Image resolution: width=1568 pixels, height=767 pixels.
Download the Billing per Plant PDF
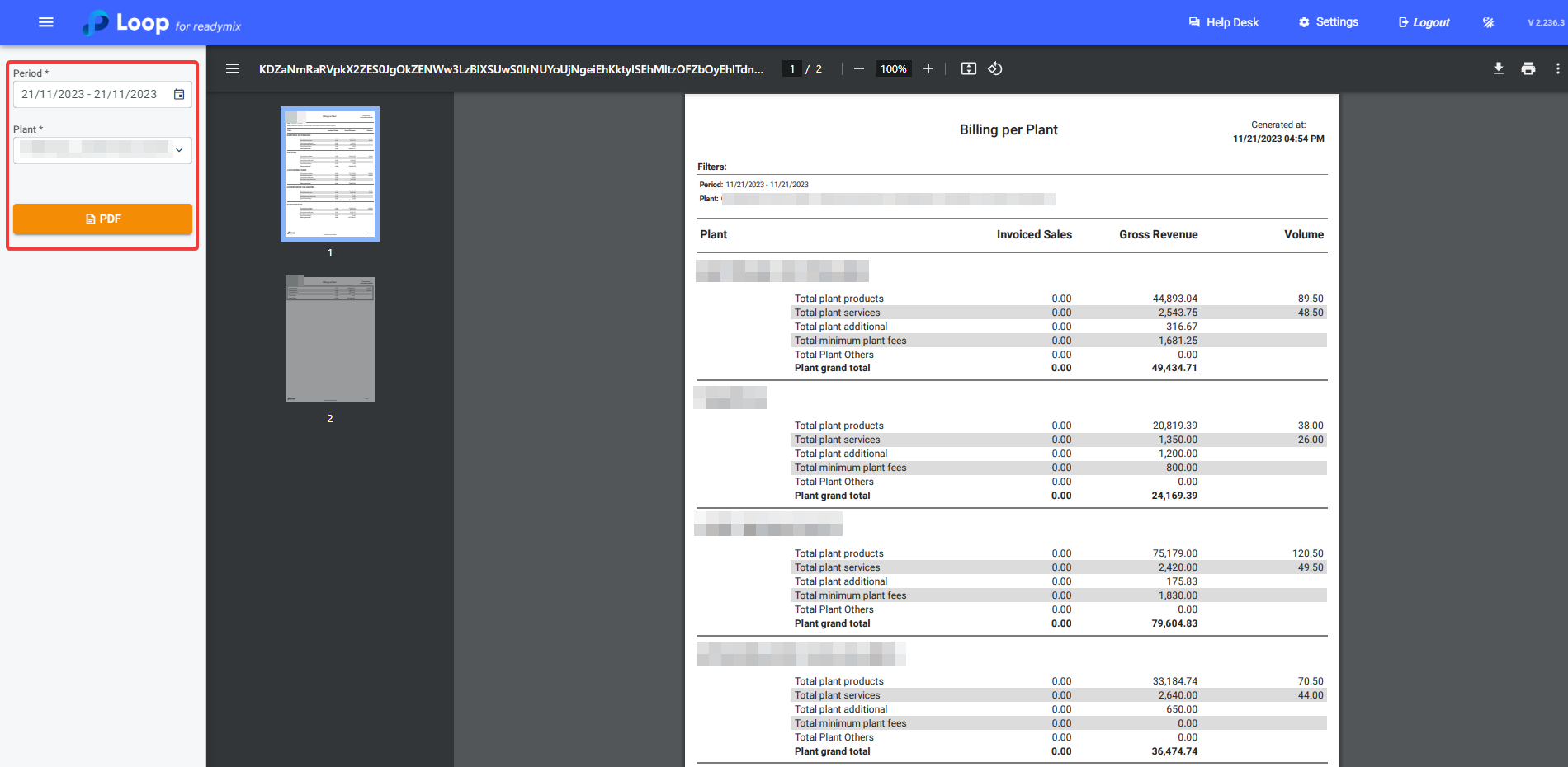click(x=1498, y=68)
